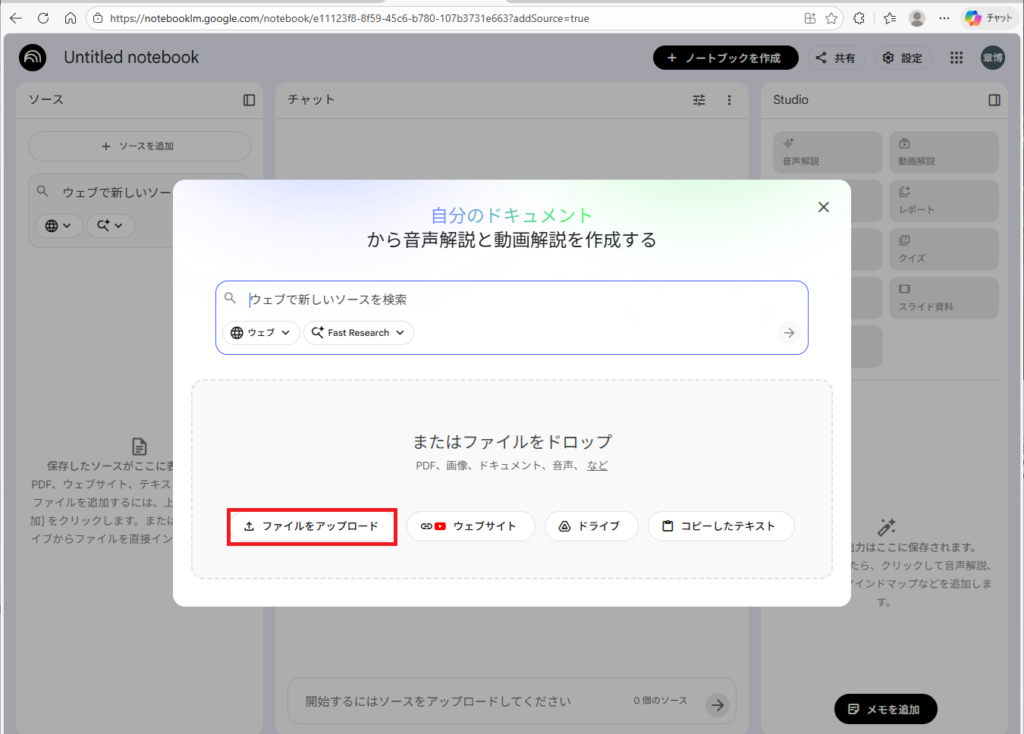
Task: Submit search with arrow button in dialog
Action: pos(789,333)
